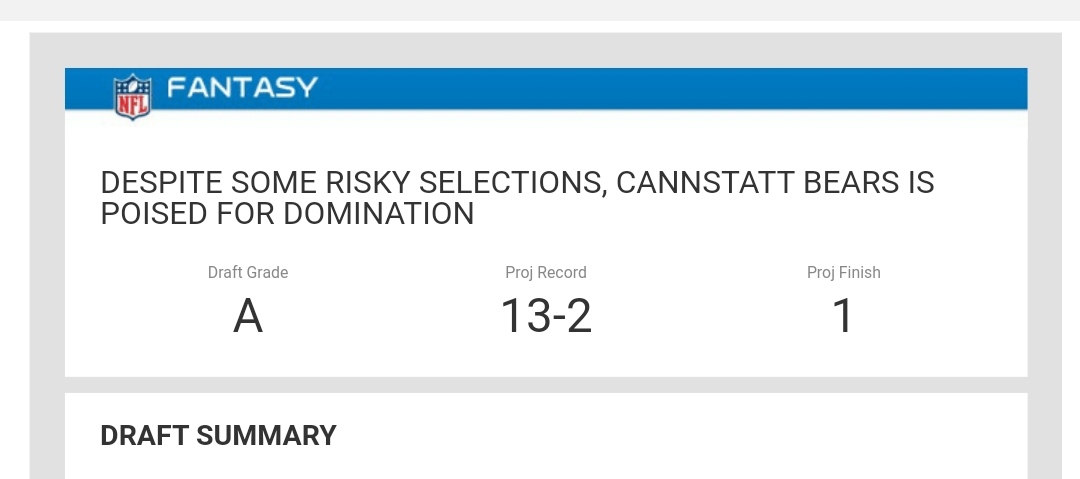This screenshot has width=1080, height=479.
Task: Click the gray divider above Draft Summary card
Action: 546,385
